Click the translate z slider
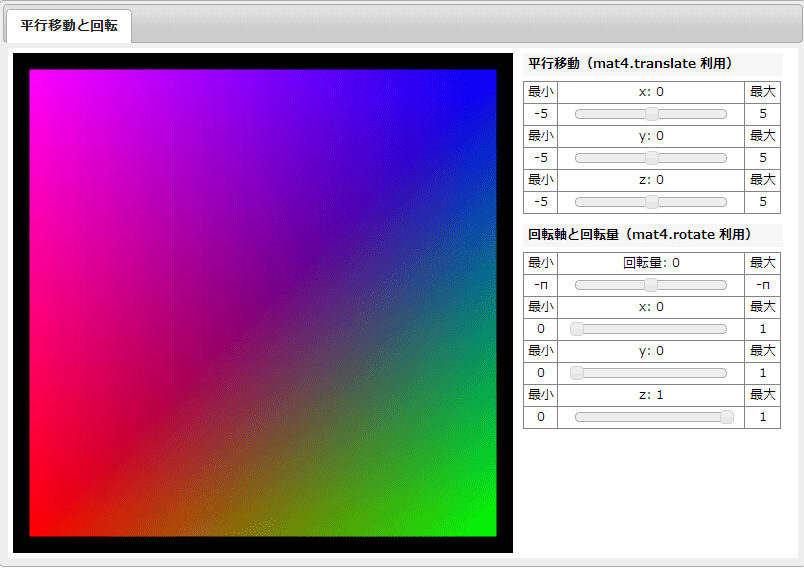Image resolution: width=804 pixels, height=570 pixels. point(651,202)
